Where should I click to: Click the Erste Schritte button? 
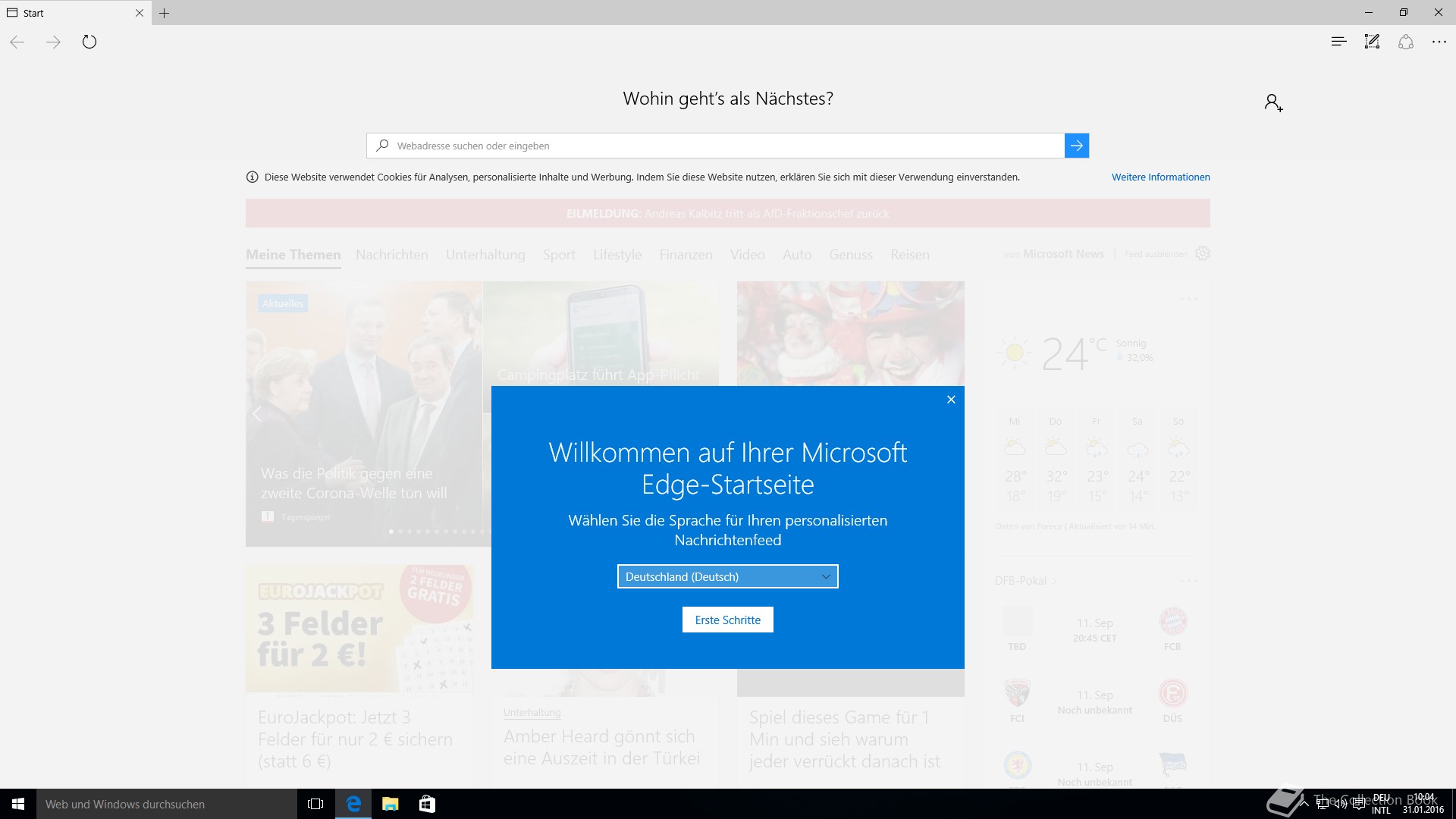pyautogui.click(x=727, y=620)
